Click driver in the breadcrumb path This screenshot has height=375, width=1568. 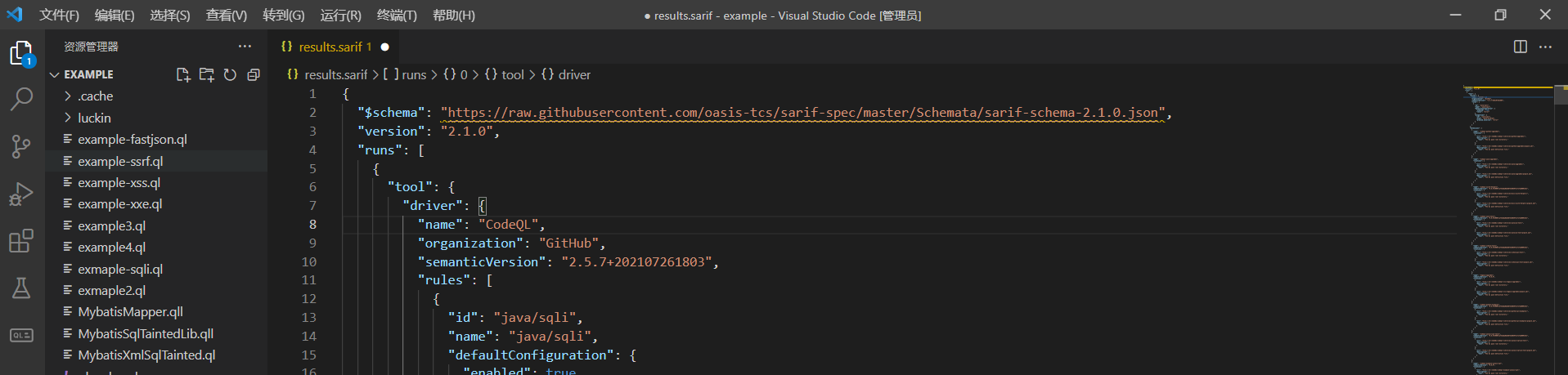tap(574, 74)
